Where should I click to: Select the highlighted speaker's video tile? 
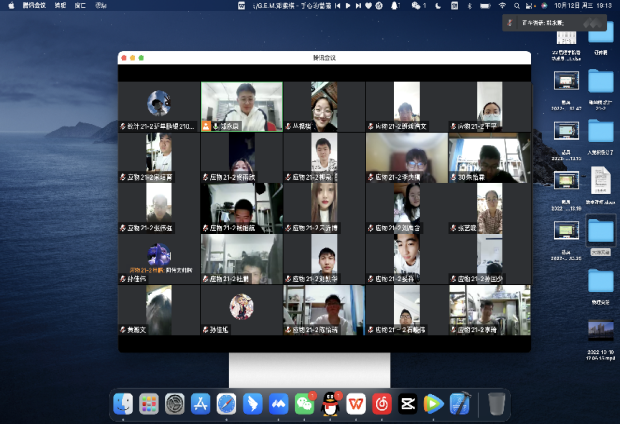(241, 106)
